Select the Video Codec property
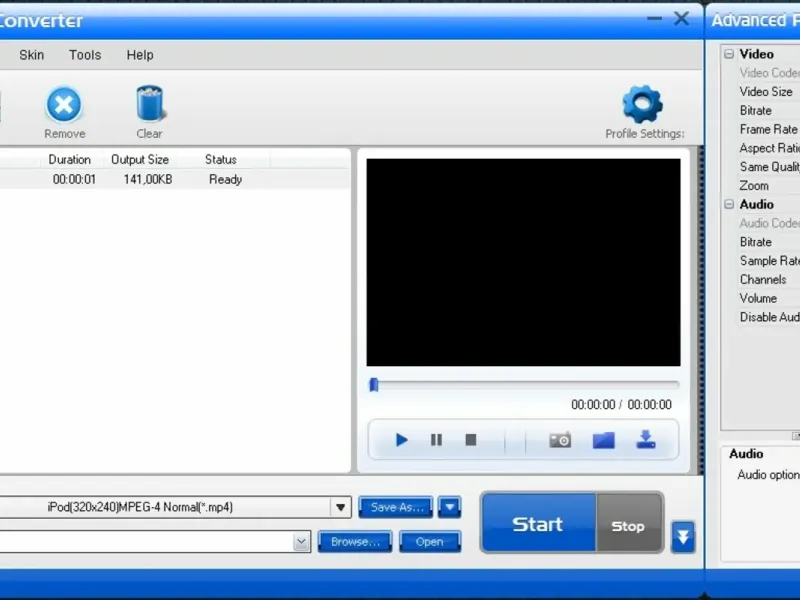 769,73
